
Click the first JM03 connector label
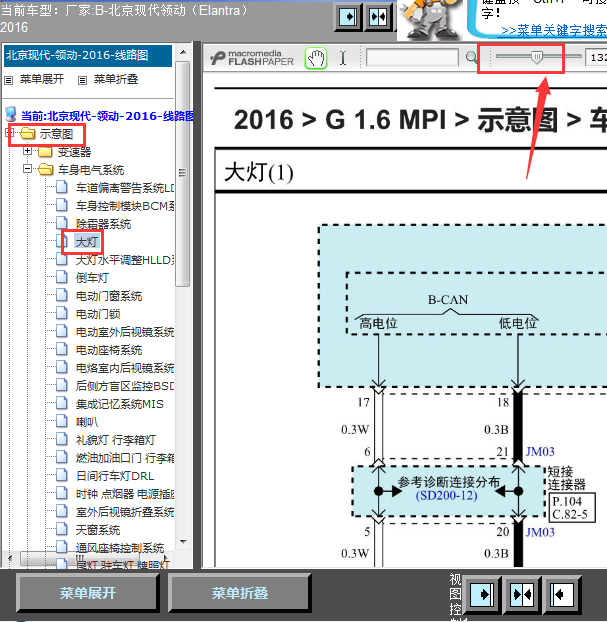point(540,452)
